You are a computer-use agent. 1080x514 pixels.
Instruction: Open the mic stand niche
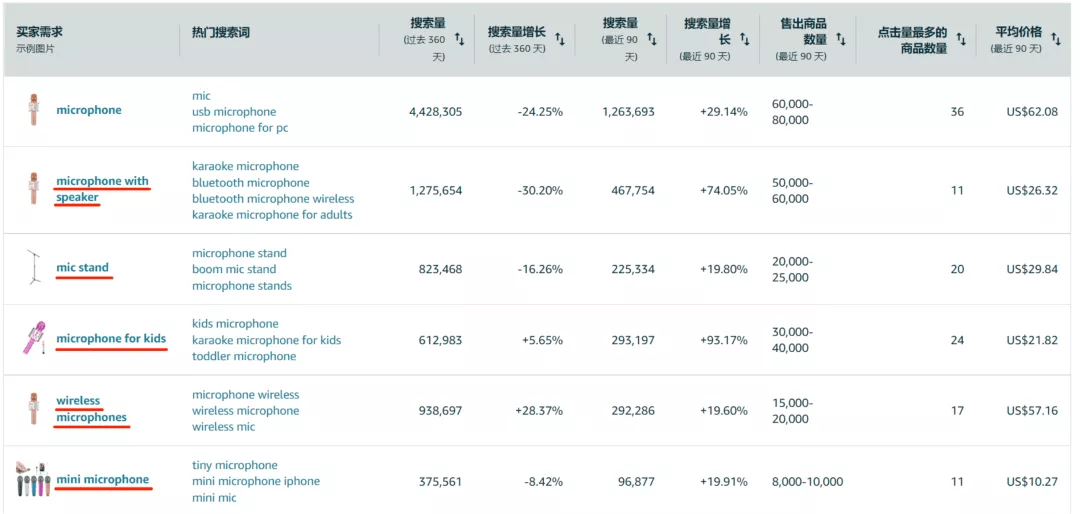(x=82, y=268)
